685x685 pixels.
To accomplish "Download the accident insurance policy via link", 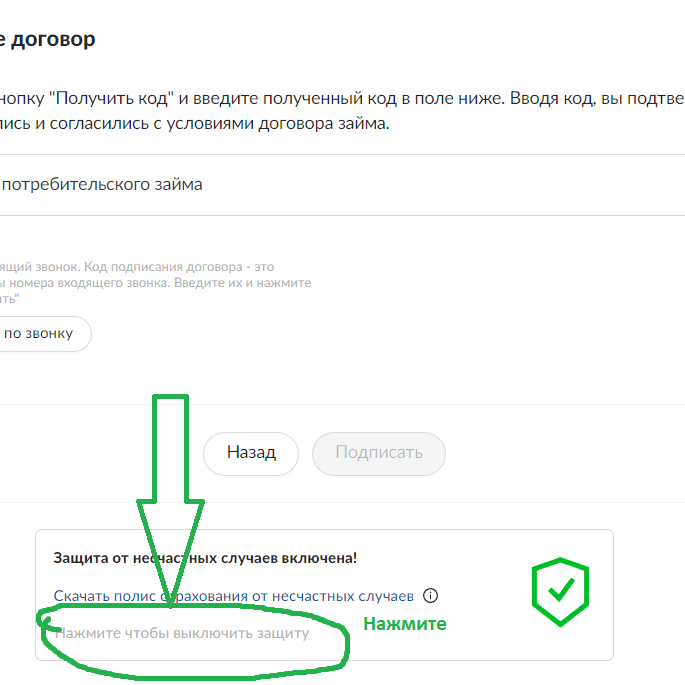I will pos(234,596).
